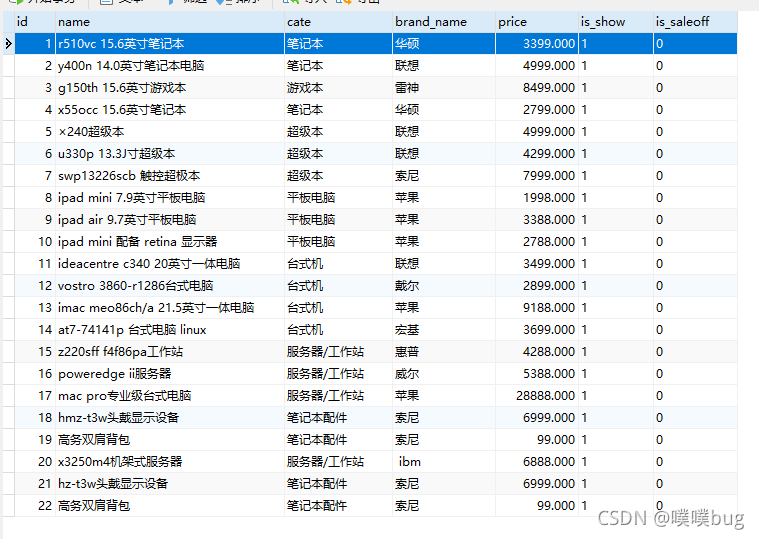759x539 pixels.
Task: Select the name cell 'ideacentre c340 20英寸一体电脑'
Action: pyautogui.click(x=169, y=264)
